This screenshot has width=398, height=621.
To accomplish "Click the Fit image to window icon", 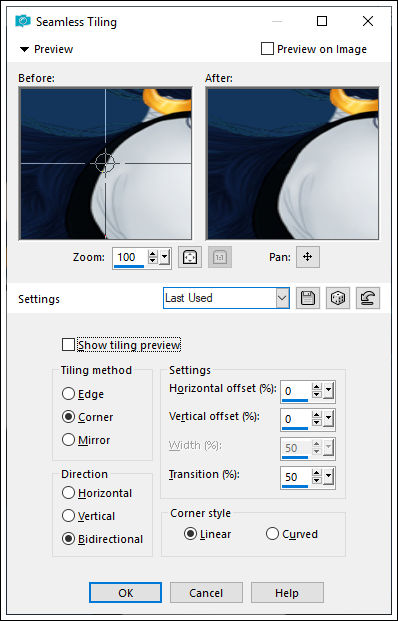I will (190, 257).
